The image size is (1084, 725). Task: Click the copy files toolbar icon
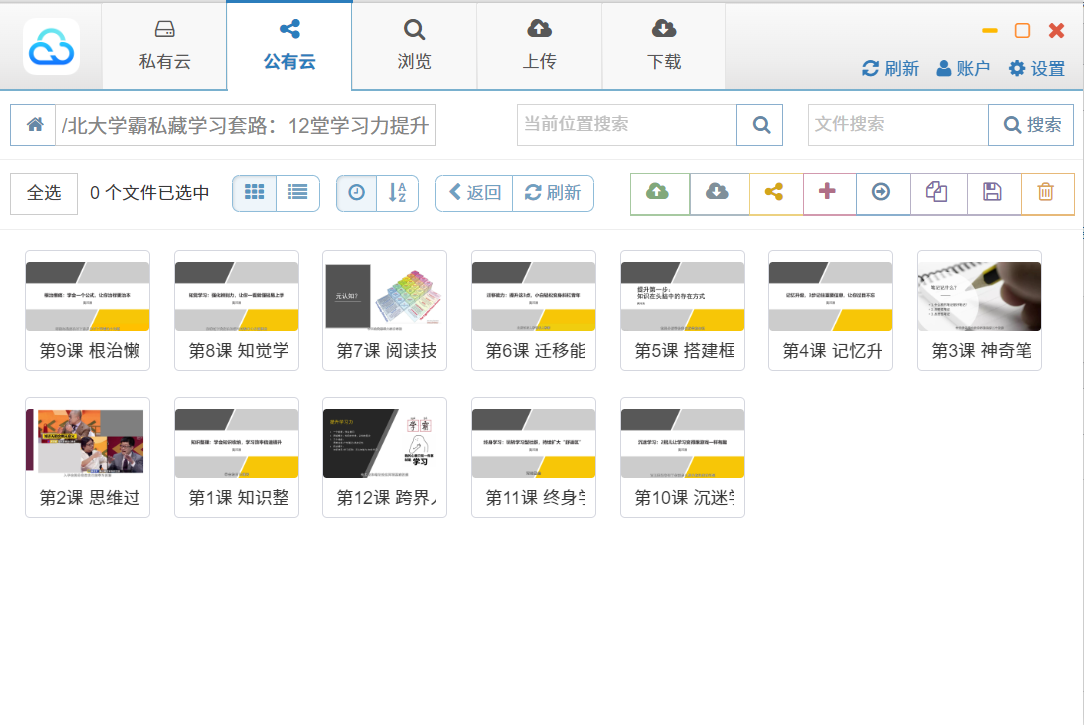point(936,193)
